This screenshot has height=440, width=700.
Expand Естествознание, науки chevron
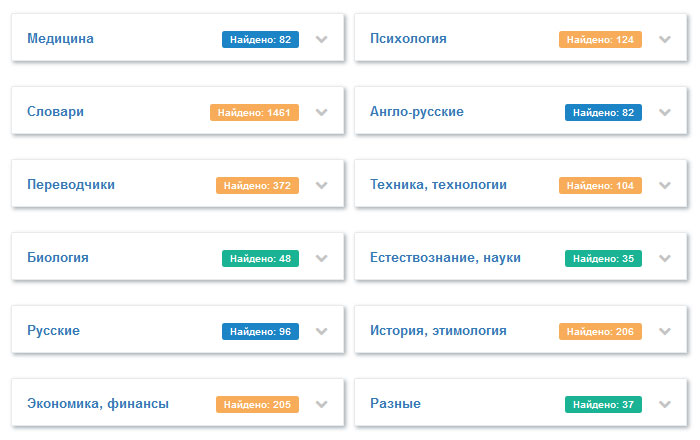664,258
